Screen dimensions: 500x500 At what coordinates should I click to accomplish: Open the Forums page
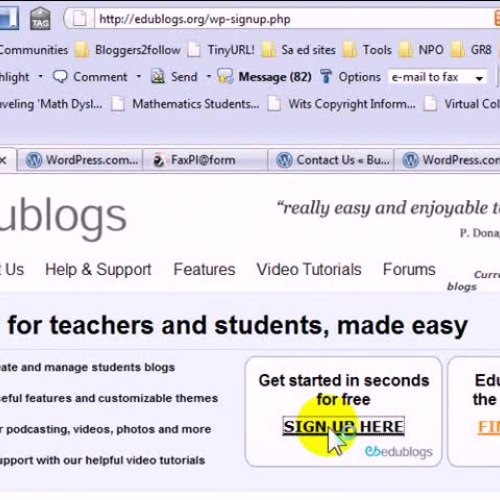(409, 269)
